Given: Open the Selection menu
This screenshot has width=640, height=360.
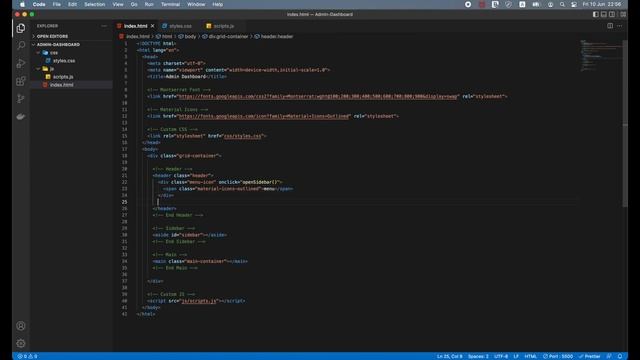Looking at the screenshot, I should click(x=94, y=4).
